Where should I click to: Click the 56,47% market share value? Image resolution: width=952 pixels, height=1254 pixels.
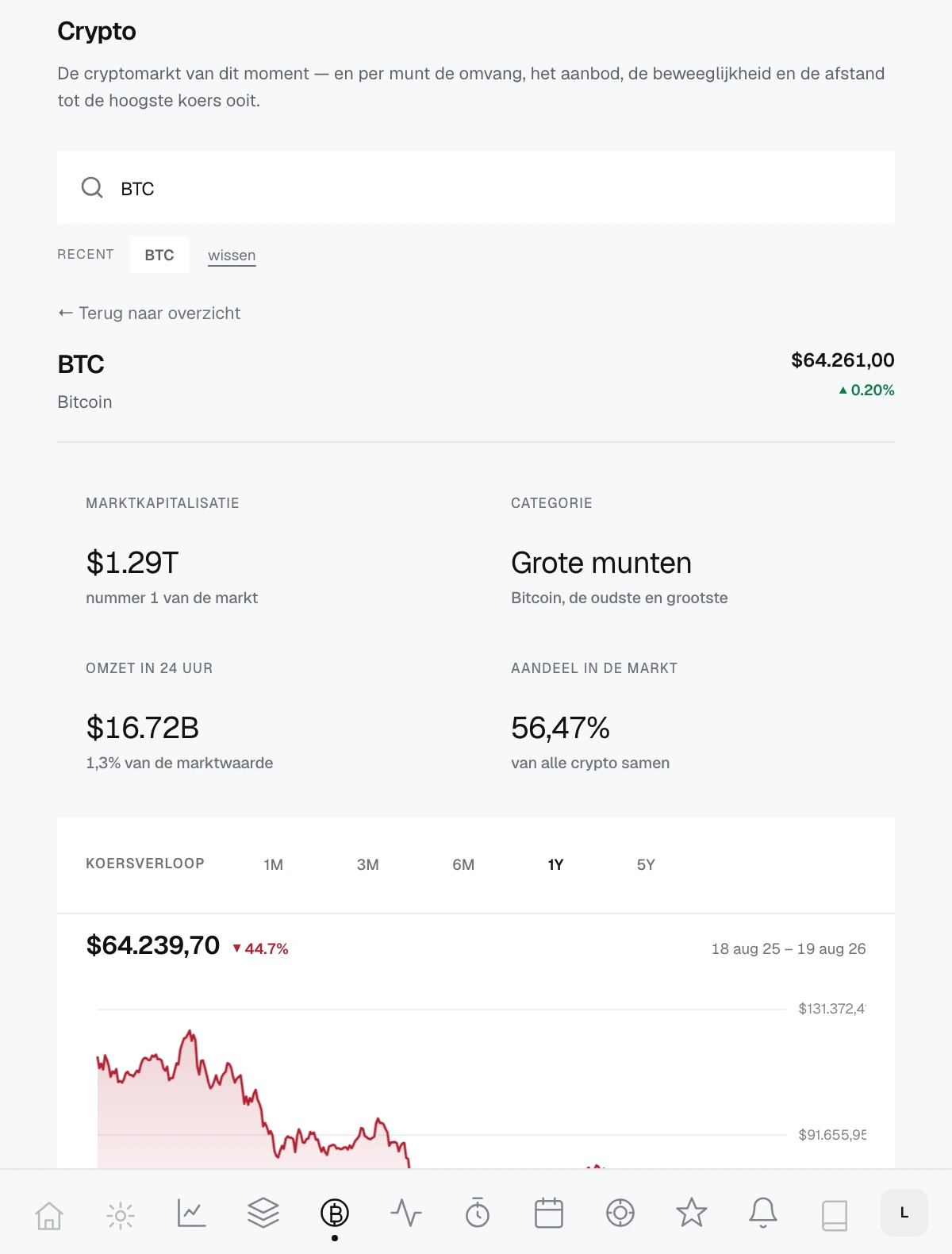[x=560, y=728]
